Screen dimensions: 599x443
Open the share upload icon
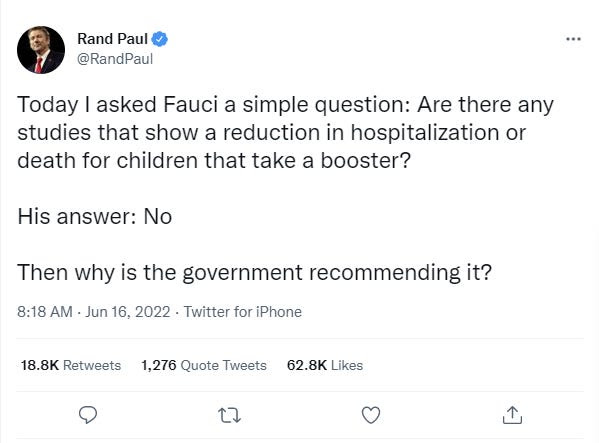click(x=512, y=415)
